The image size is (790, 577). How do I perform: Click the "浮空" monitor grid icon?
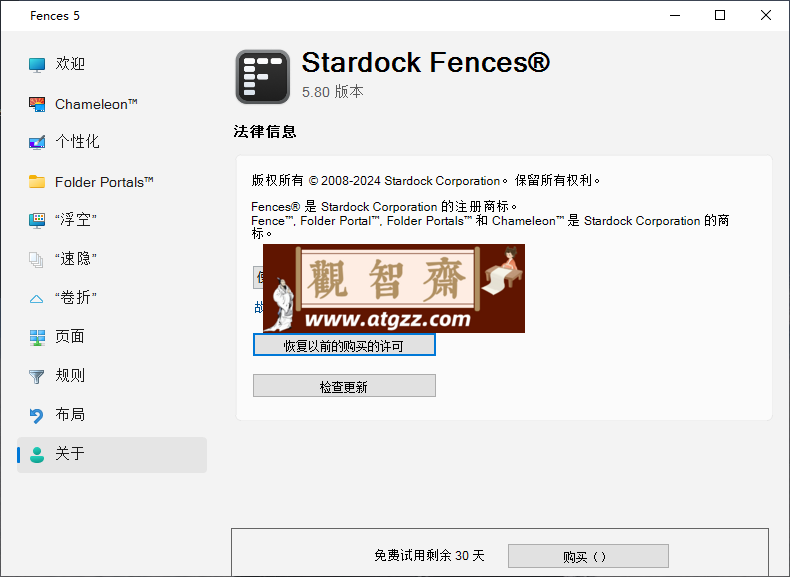37,220
